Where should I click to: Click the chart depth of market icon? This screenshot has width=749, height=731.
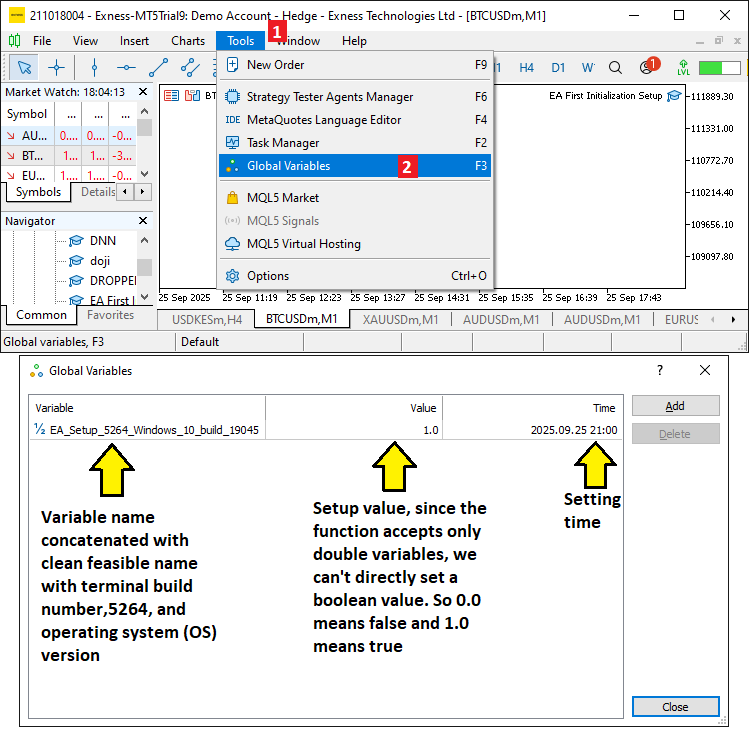(193, 96)
